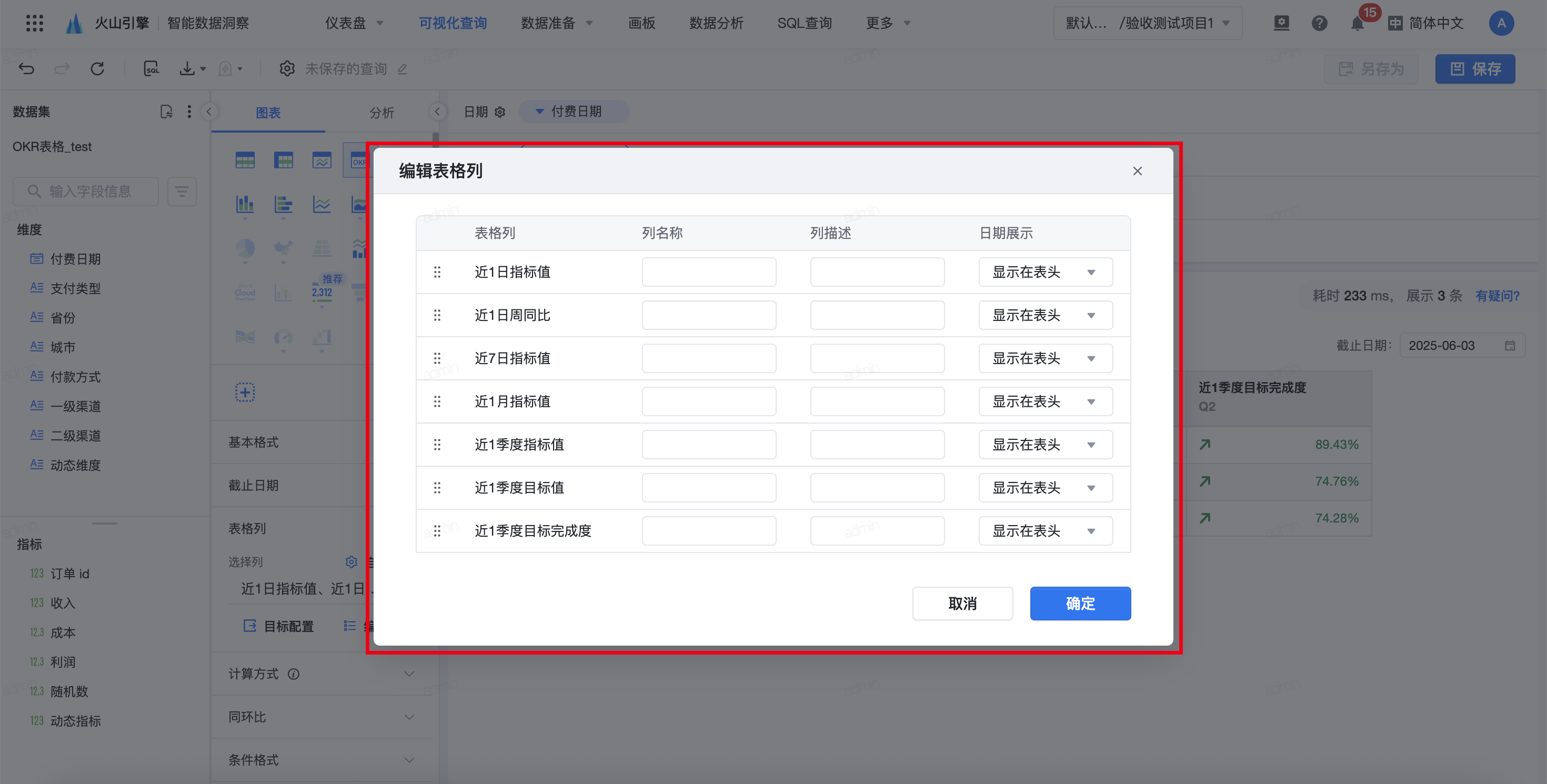Image resolution: width=1547 pixels, height=784 pixels.
Task: Open 日期展示 dropdown for 近7日指标值
Action: tap(1046, 359)
